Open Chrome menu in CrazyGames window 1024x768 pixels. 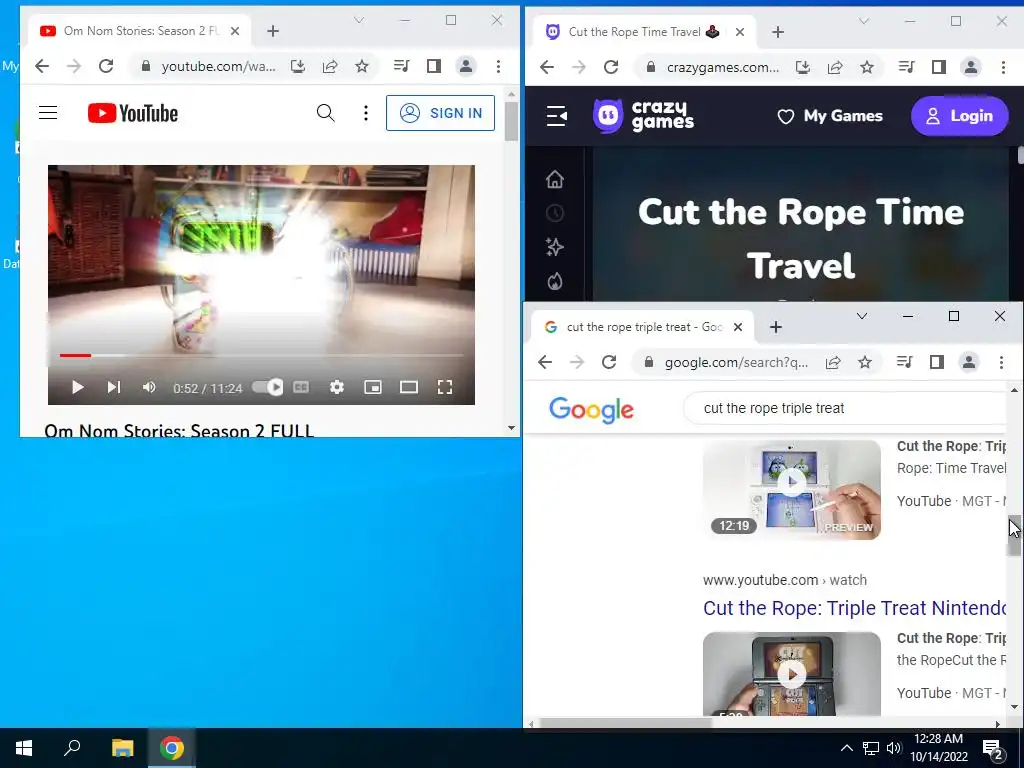tap(1003, 67)
